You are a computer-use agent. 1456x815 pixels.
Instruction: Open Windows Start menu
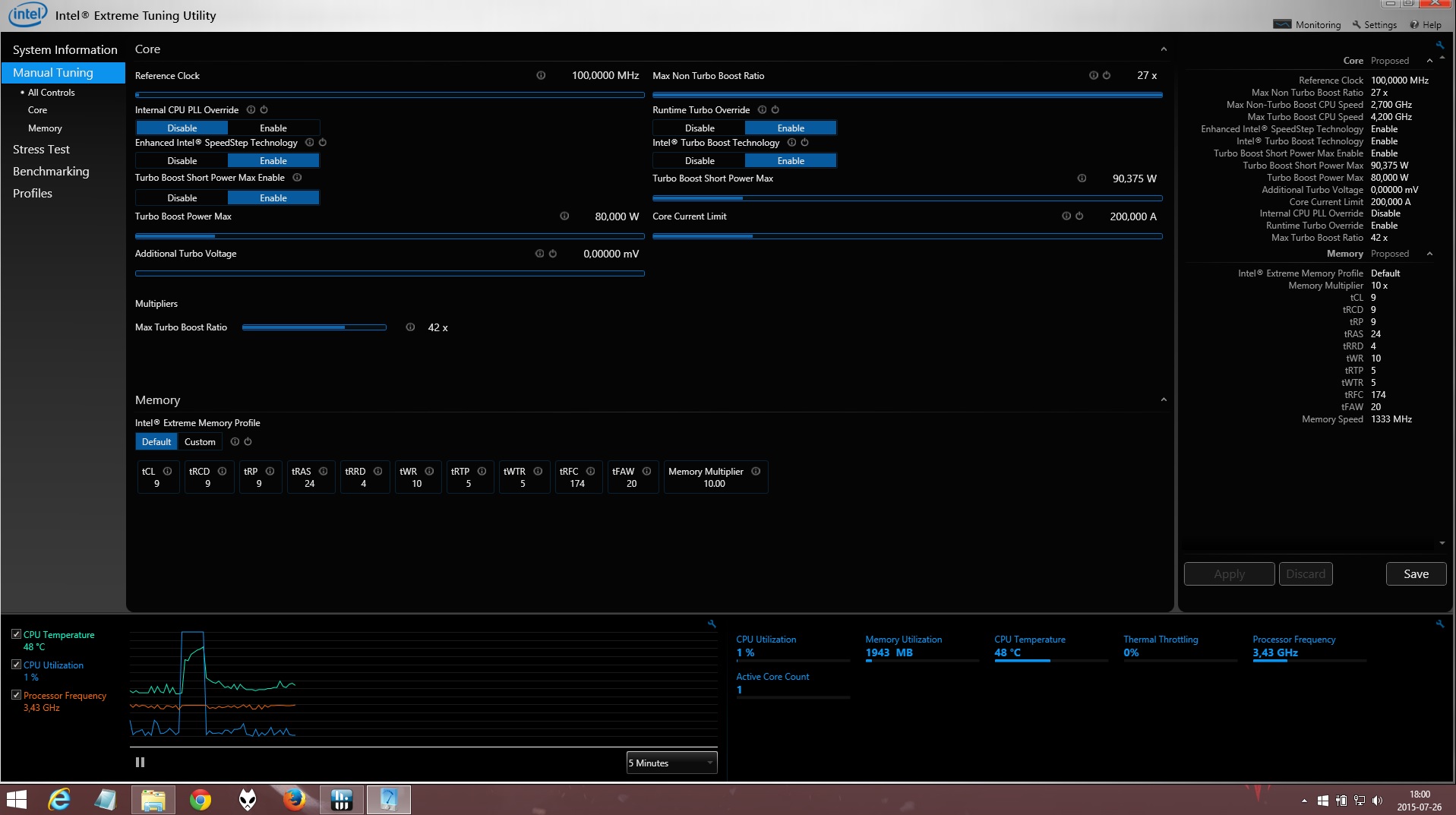(x=17, y=799)
